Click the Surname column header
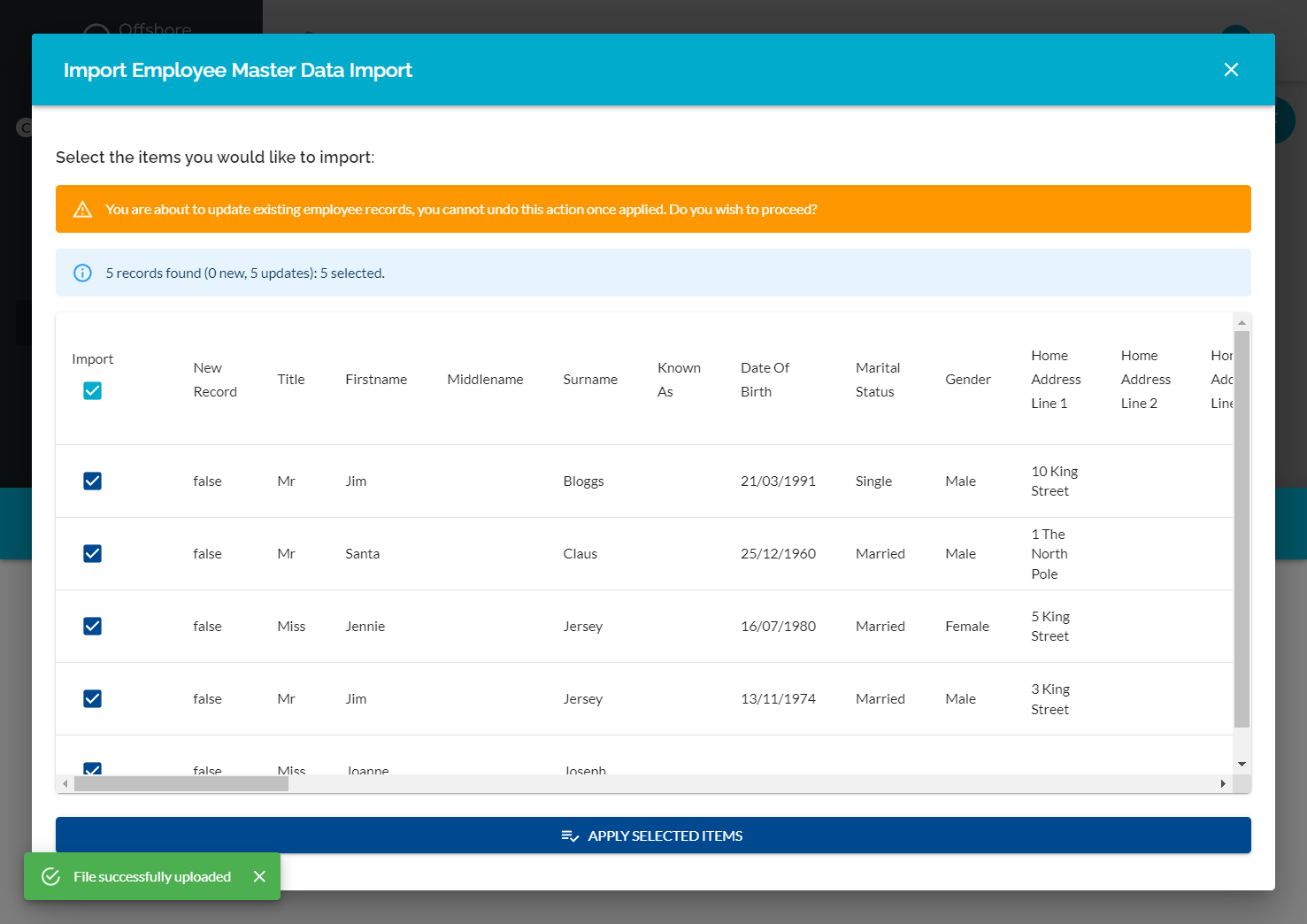This screenshot has width=1307, height=924. tap(590, 379)
